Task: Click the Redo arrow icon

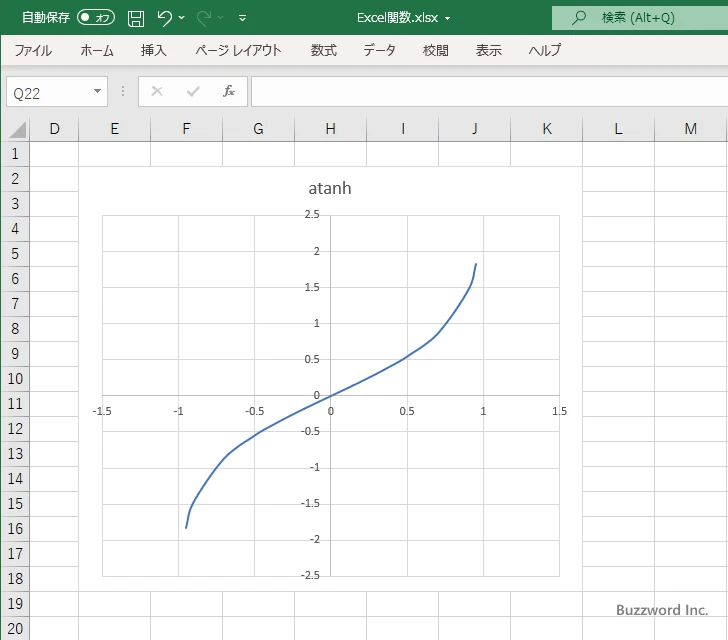Action: 204,18
